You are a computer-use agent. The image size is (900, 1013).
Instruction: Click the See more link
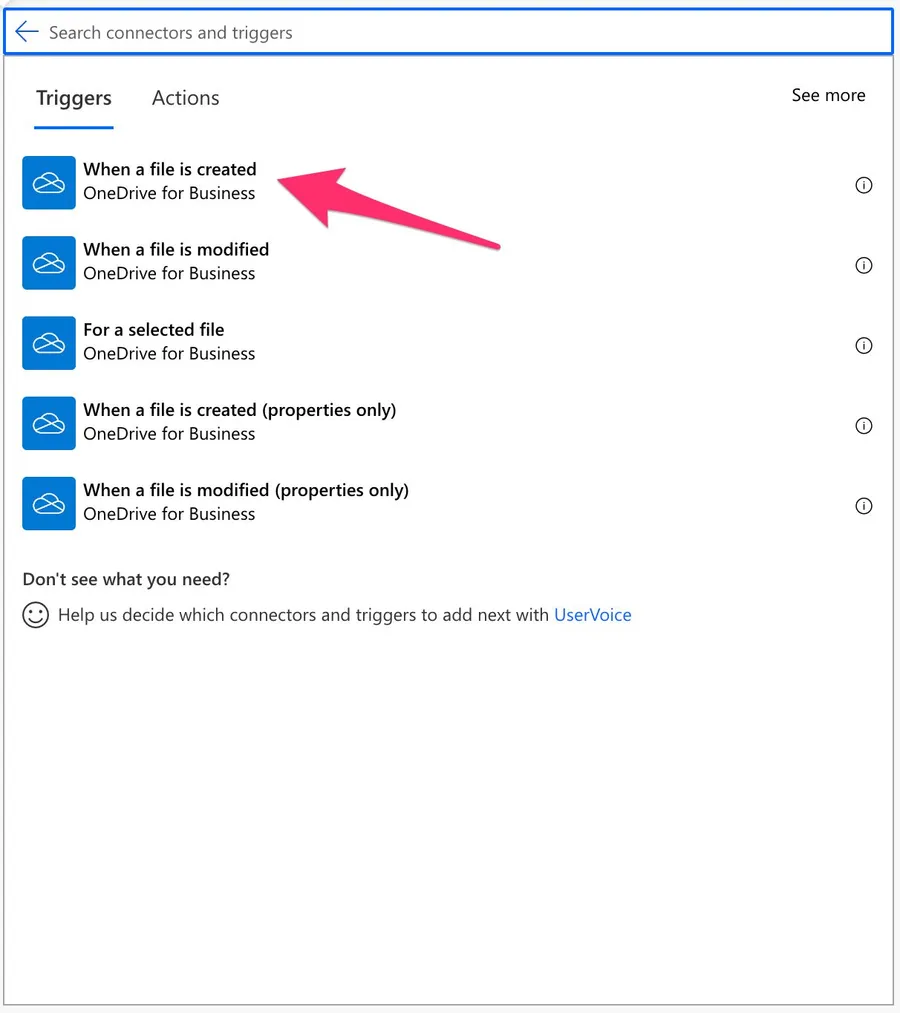(x=828, y=95)
